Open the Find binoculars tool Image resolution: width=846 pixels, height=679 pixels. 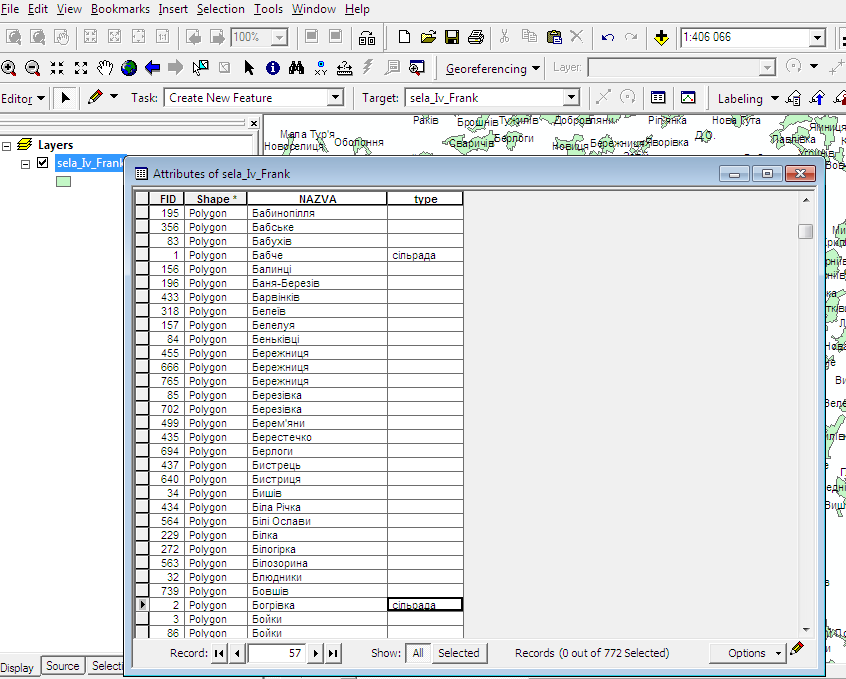296,67
